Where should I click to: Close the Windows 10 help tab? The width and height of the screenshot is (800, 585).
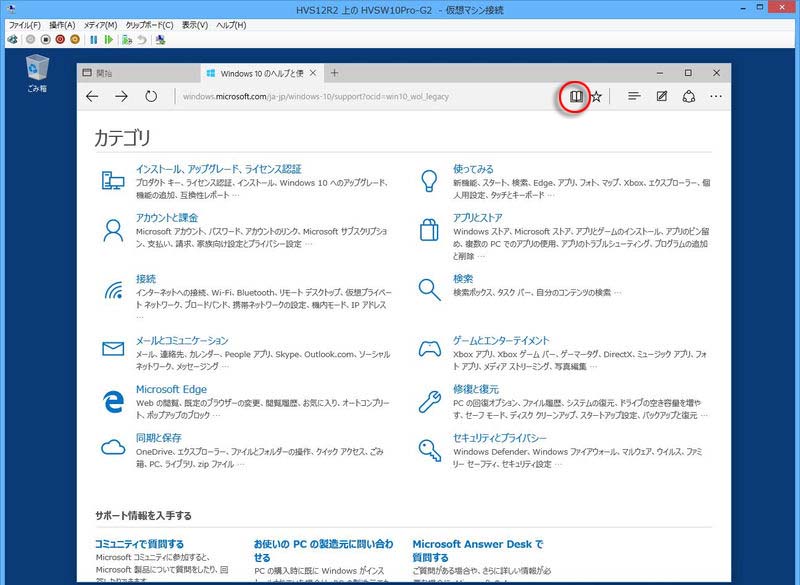(313, 73)
